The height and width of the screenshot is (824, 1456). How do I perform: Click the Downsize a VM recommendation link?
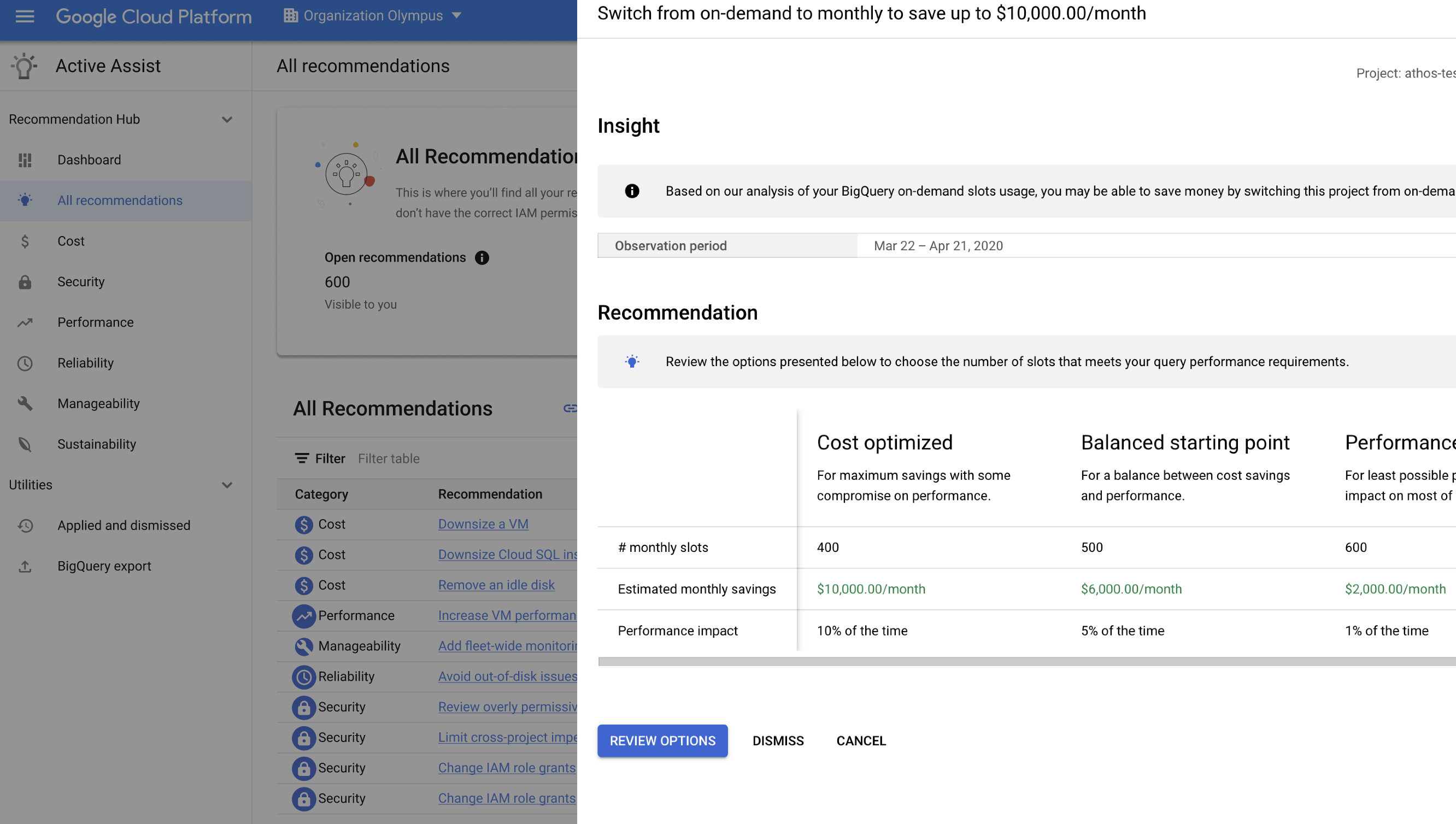(x=482, y=524)
